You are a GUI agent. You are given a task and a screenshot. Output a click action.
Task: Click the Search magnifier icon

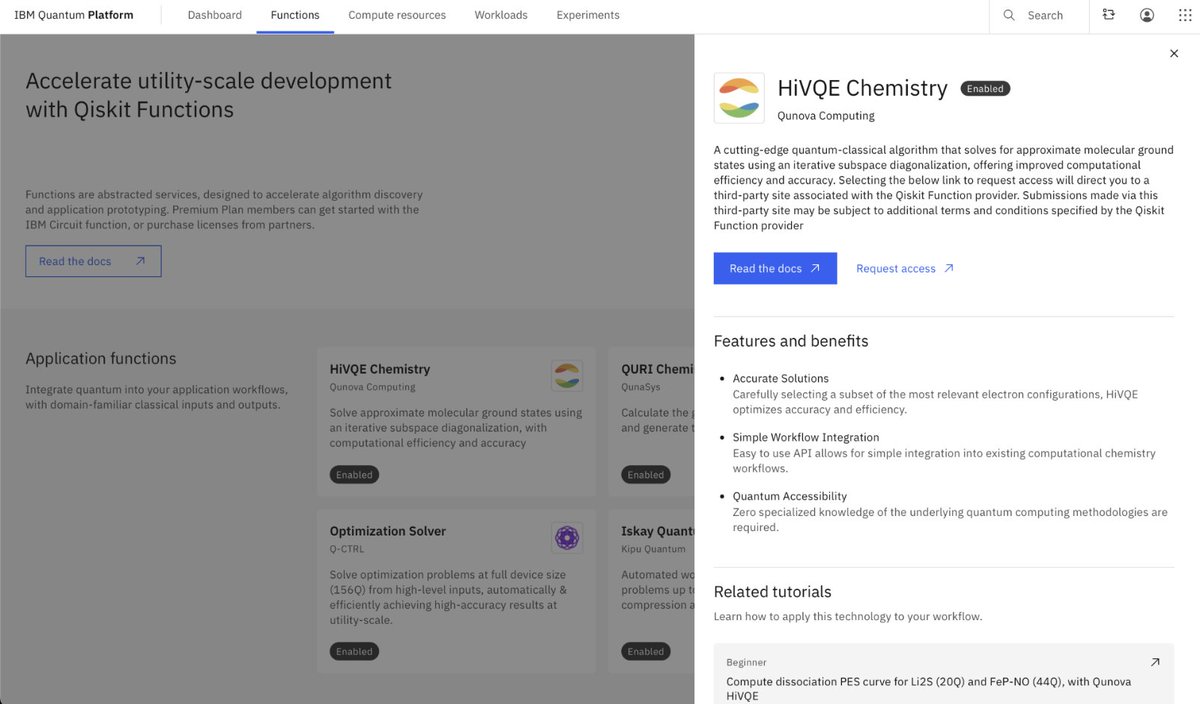1009,16
